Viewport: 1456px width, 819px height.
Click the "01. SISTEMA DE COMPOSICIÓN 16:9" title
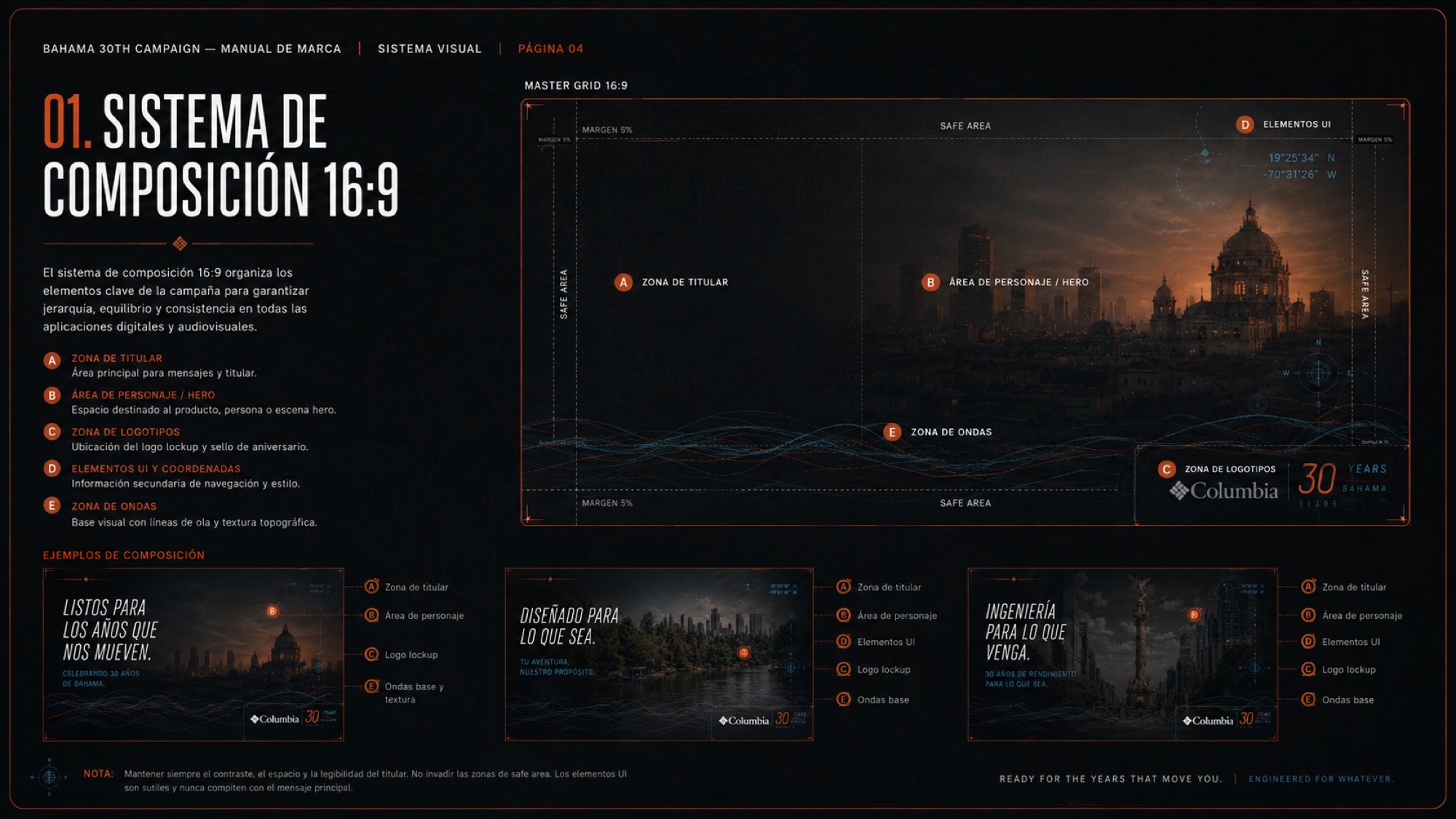pyautogui.click(x=221, y=155)
